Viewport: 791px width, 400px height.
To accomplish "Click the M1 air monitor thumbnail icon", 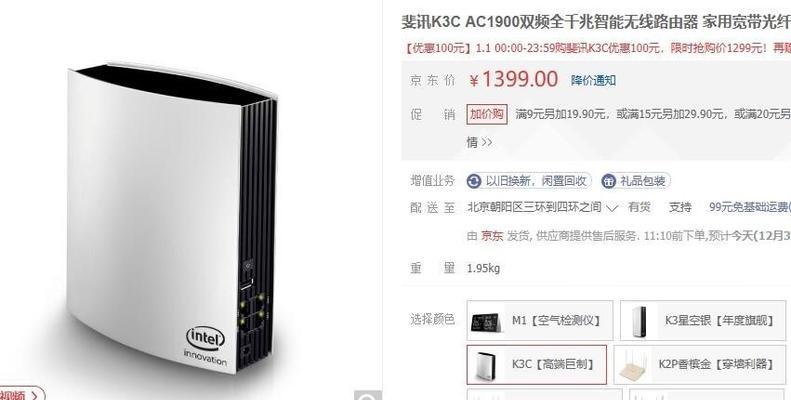I will point(486,321).
